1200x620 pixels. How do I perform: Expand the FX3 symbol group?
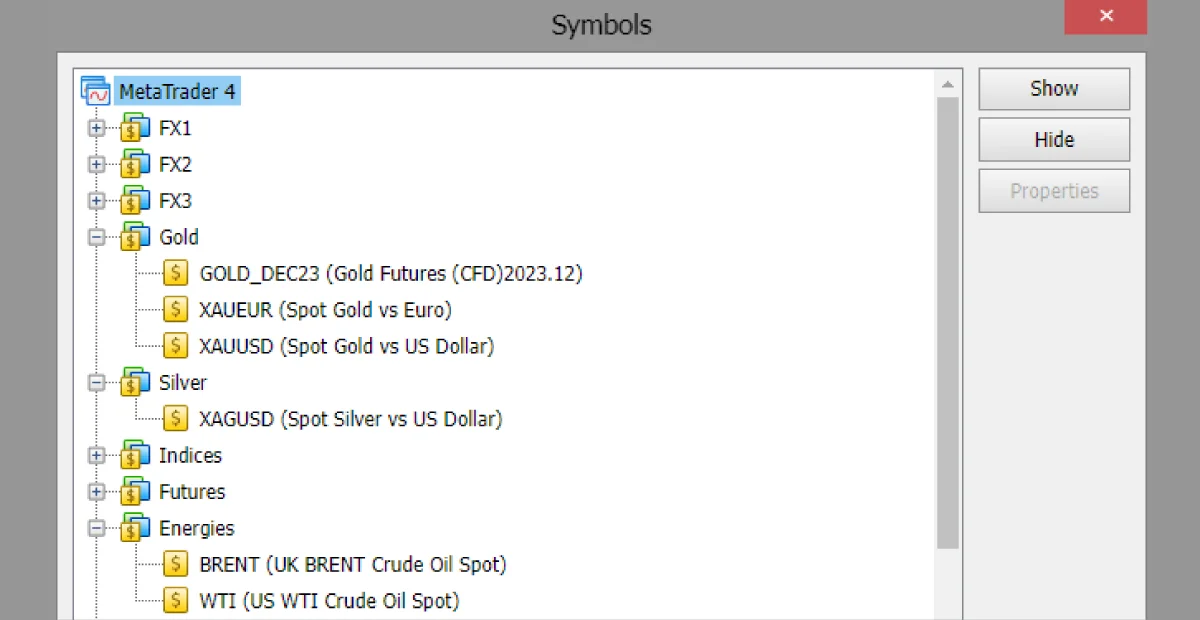(96, 200)
